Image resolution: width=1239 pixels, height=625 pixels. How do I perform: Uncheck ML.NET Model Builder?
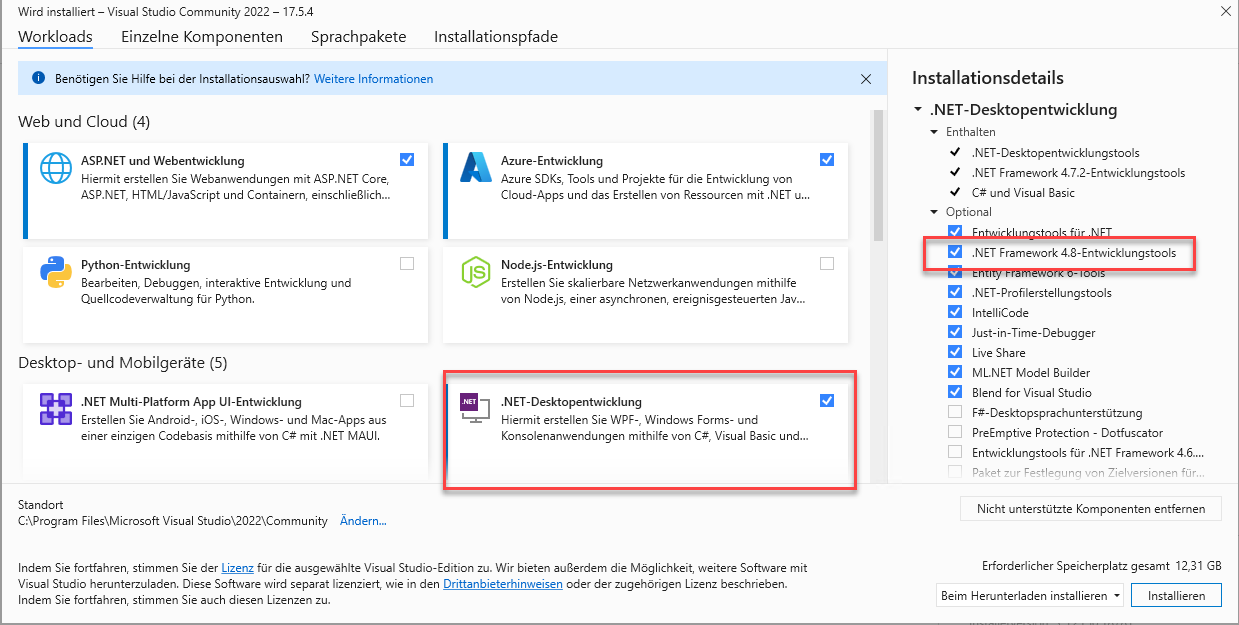(x=955, y=373)
